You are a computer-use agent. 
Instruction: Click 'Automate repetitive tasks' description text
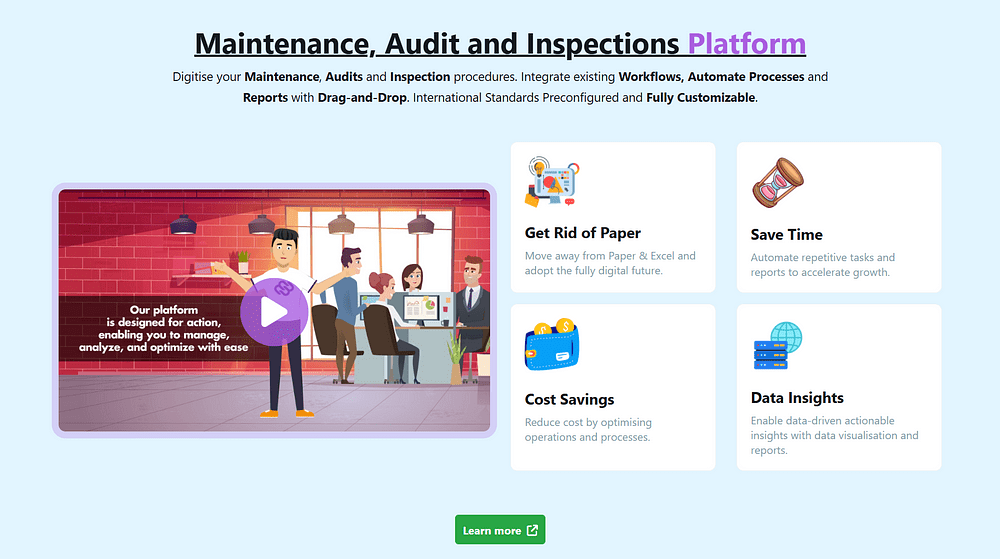click(823, 265)
